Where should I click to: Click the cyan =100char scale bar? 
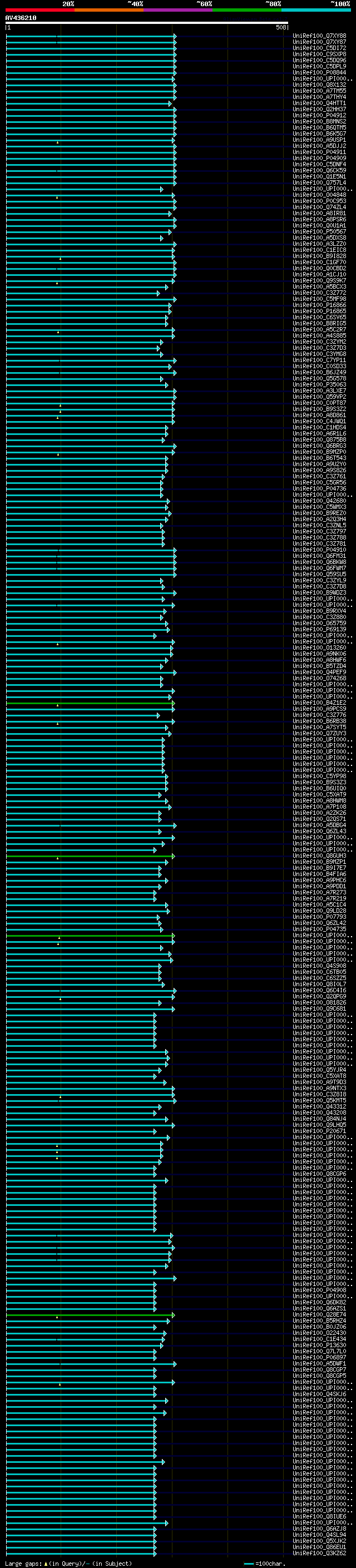click(x=248, y=1564)
